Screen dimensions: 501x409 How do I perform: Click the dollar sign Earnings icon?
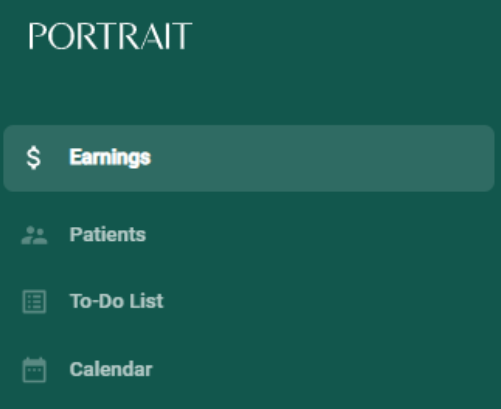tap(34, 158)
